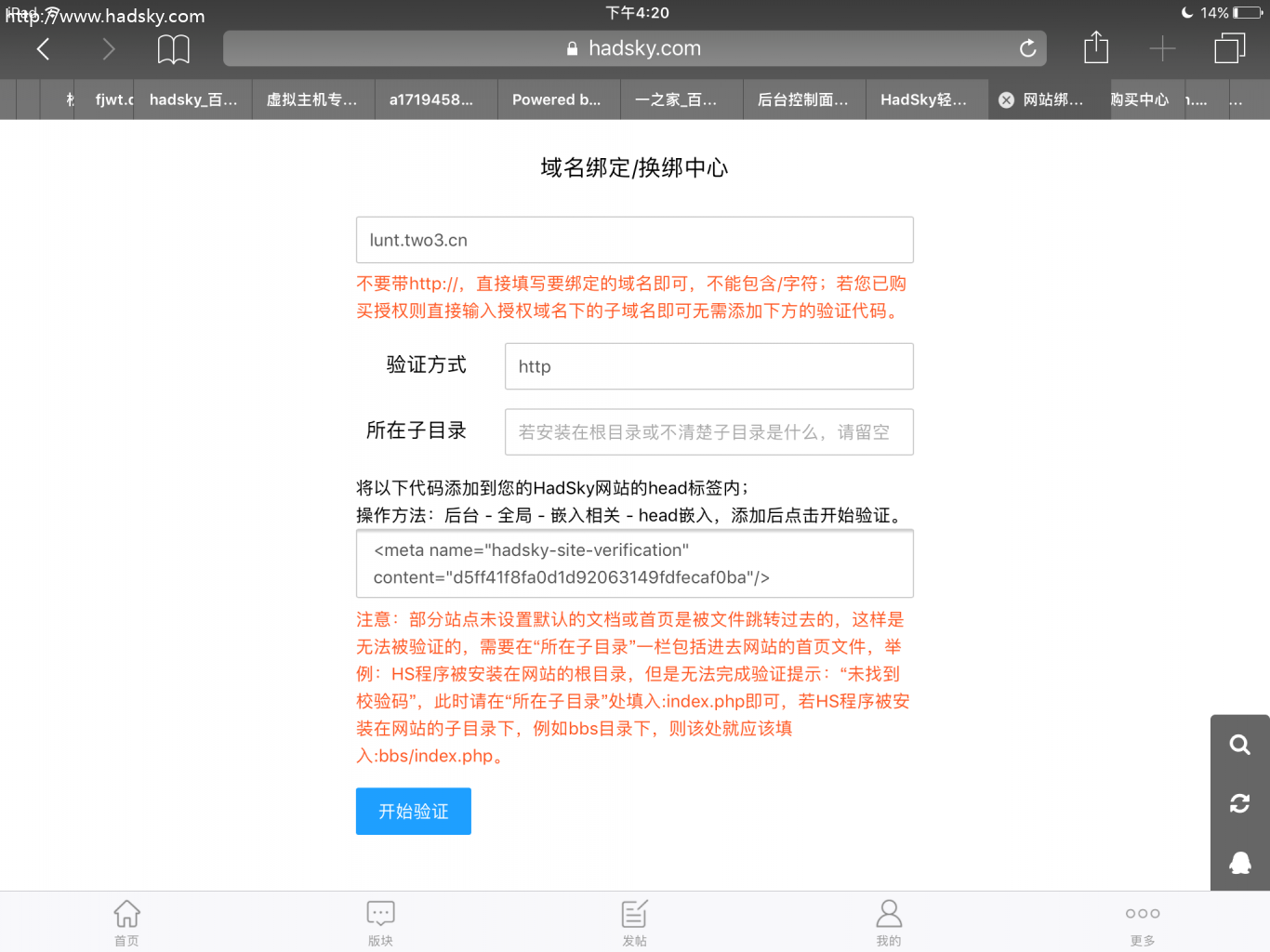Add a new tab with plus icon
Image resolution: width=1270 pixels, height=952 pixels.
(x=1162, y=48)
